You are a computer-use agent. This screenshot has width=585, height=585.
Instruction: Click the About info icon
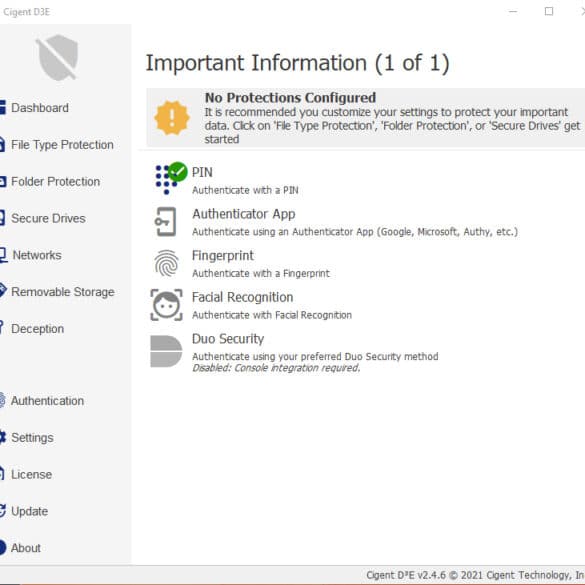coord(3,548)
